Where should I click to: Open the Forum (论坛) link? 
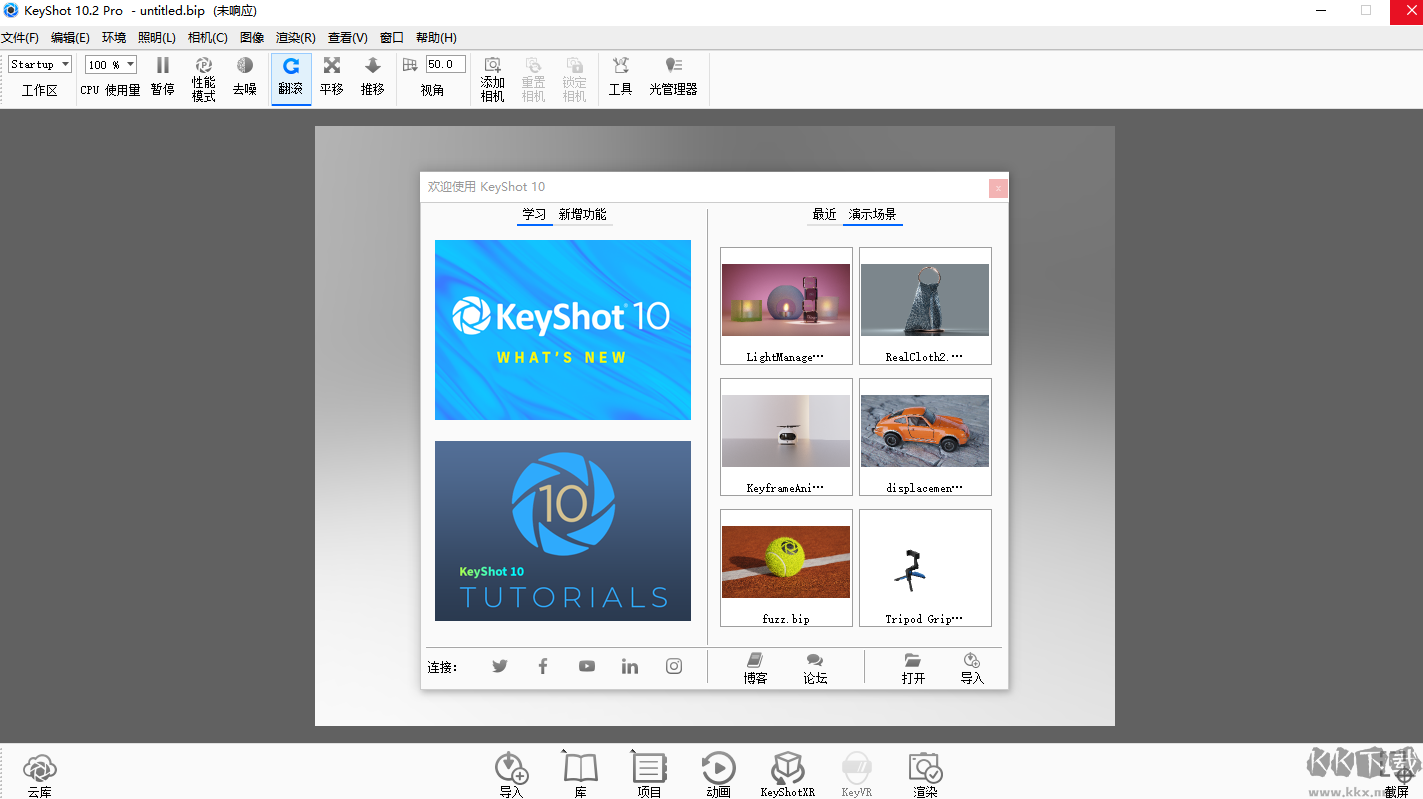tap(815, 668)
